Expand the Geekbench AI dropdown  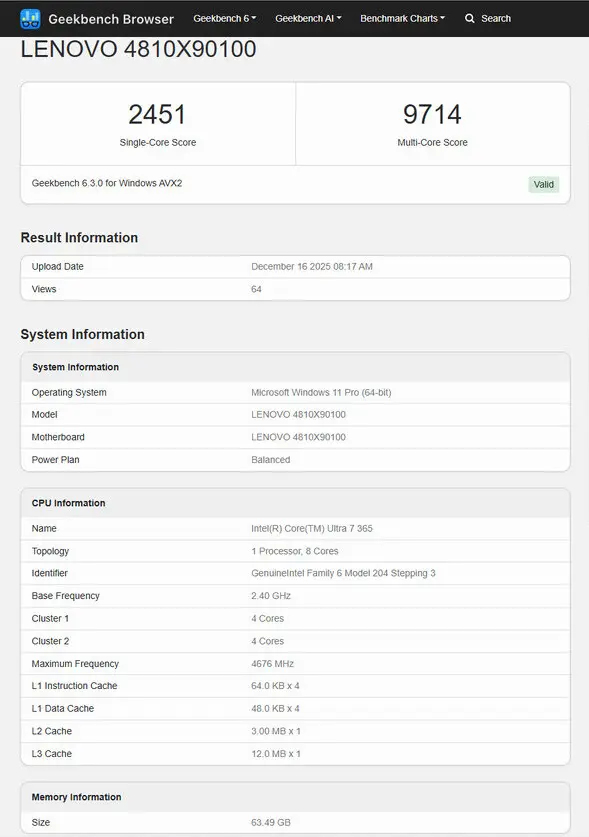(308, 19)
